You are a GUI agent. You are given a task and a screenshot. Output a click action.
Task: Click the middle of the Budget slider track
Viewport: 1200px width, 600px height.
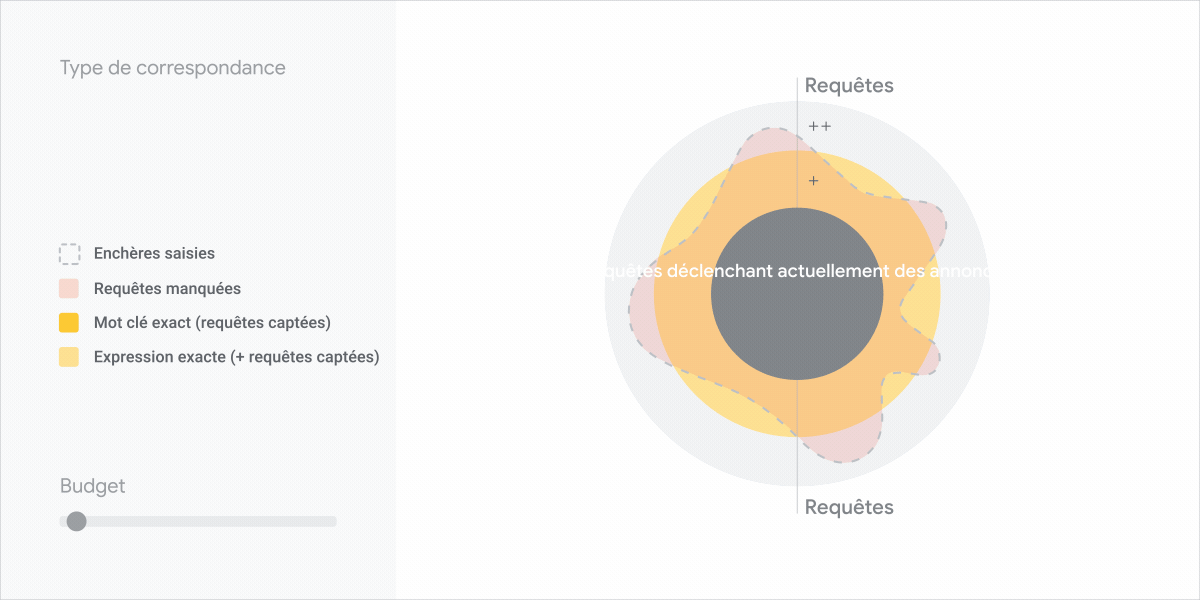(198, 521)
